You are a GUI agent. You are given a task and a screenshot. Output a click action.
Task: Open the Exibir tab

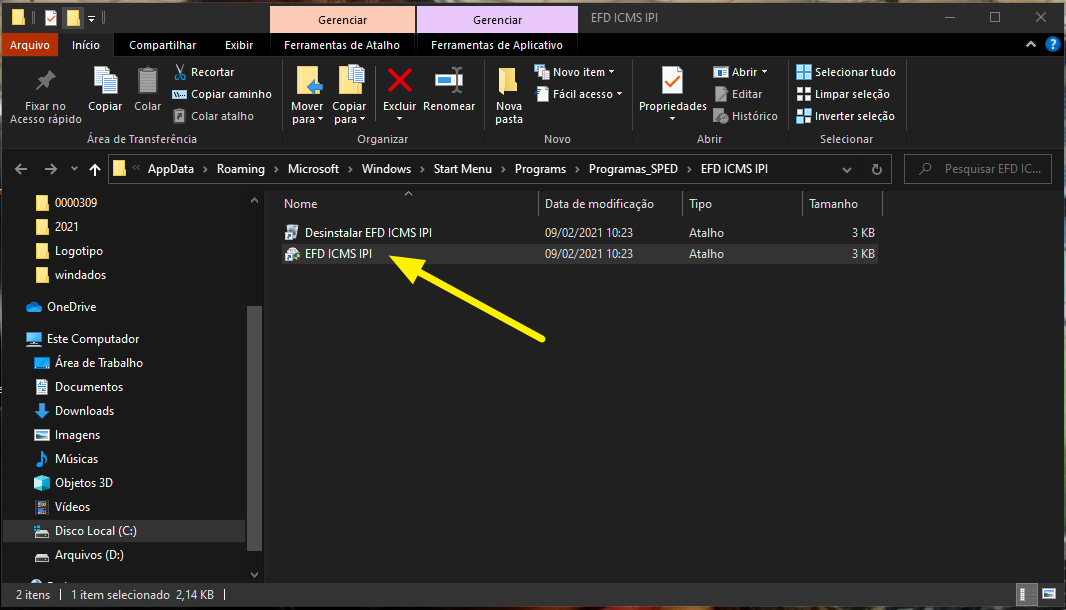tap(239, 45)
